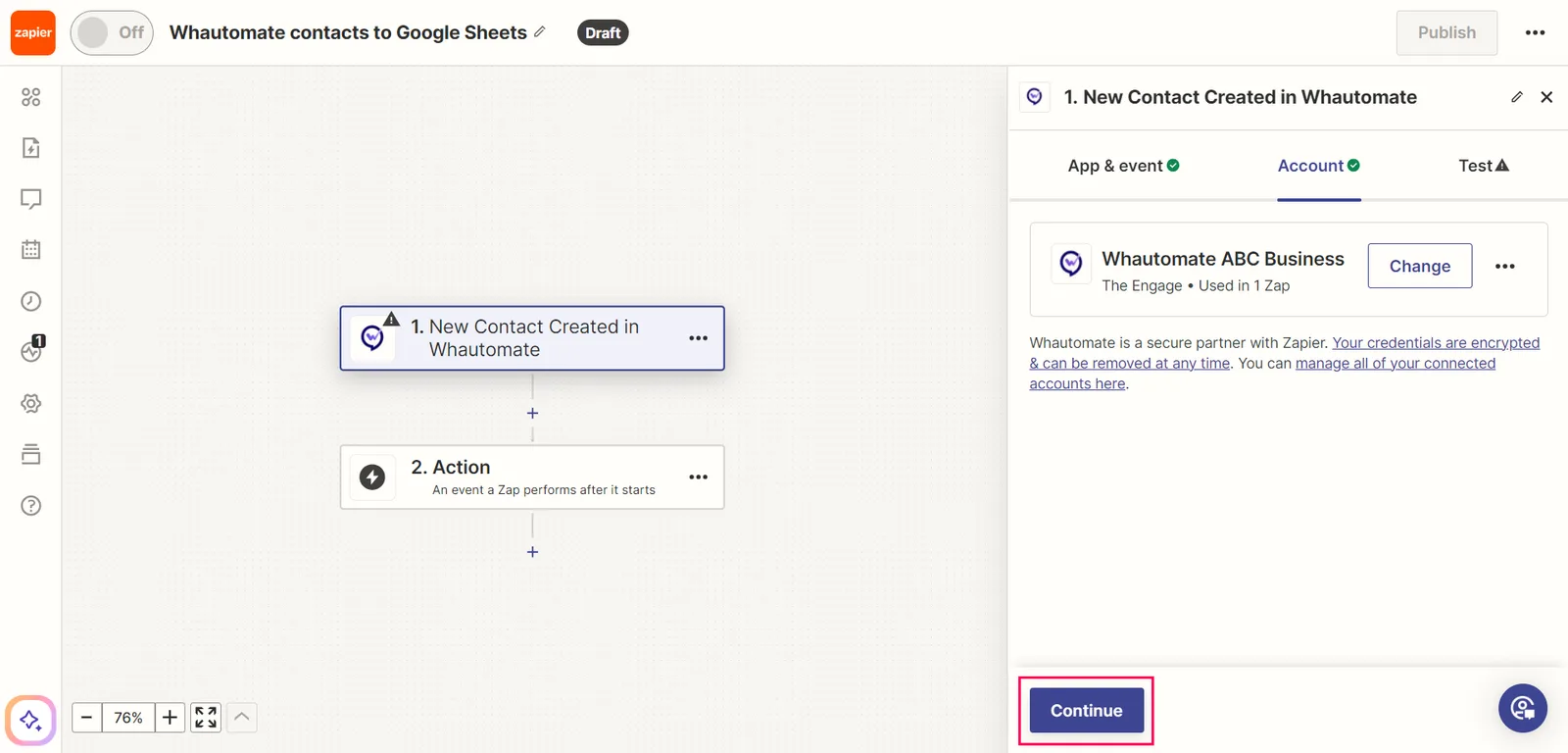Edit the Zap title pencil icon
1568x753 pixels.
[540, 32]
